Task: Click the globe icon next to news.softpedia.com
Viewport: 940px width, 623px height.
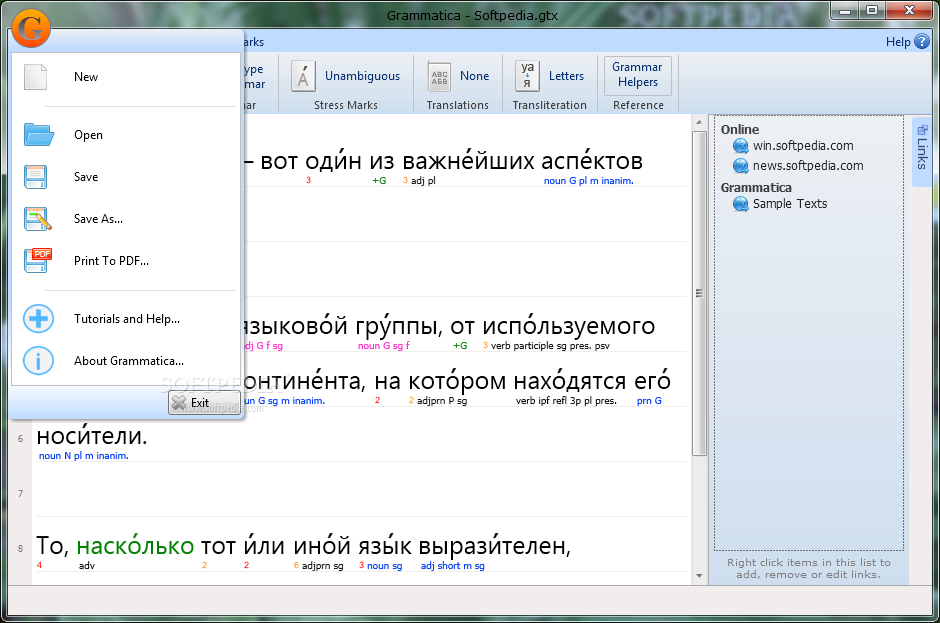Action: pyautogui.click(x=740, y=165)
